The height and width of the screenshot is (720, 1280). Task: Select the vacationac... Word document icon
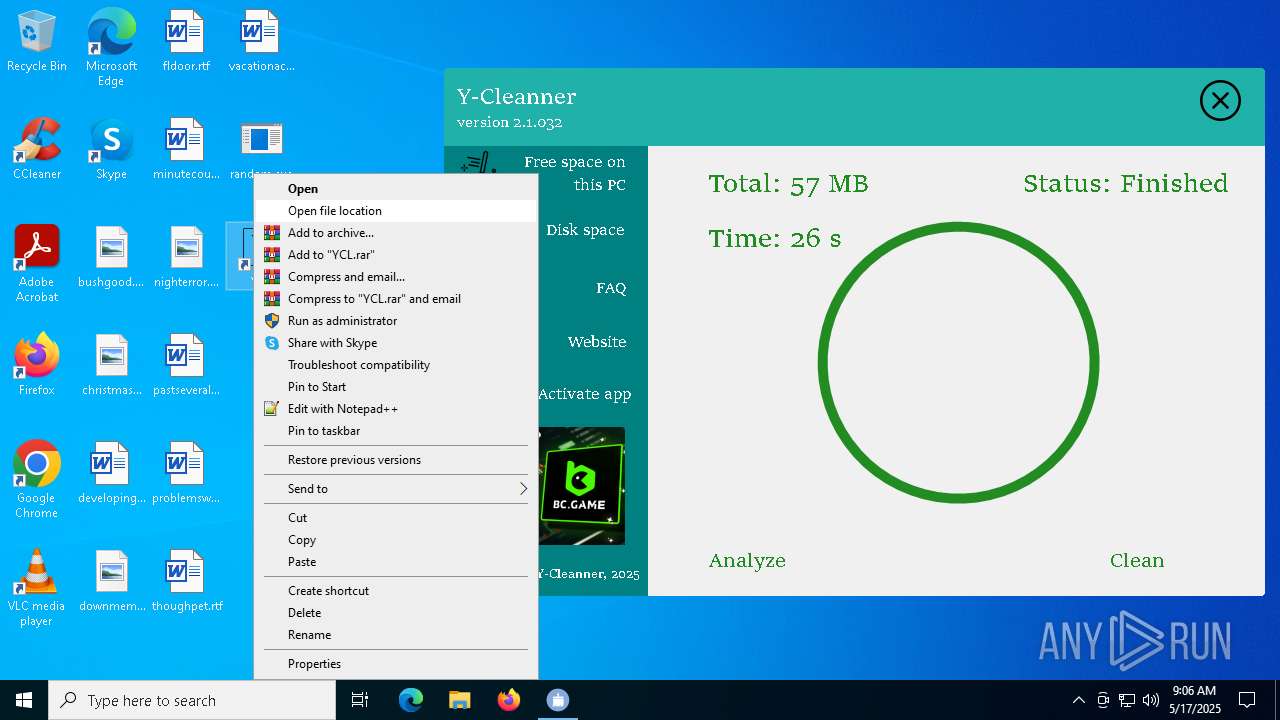coord(261,42)
